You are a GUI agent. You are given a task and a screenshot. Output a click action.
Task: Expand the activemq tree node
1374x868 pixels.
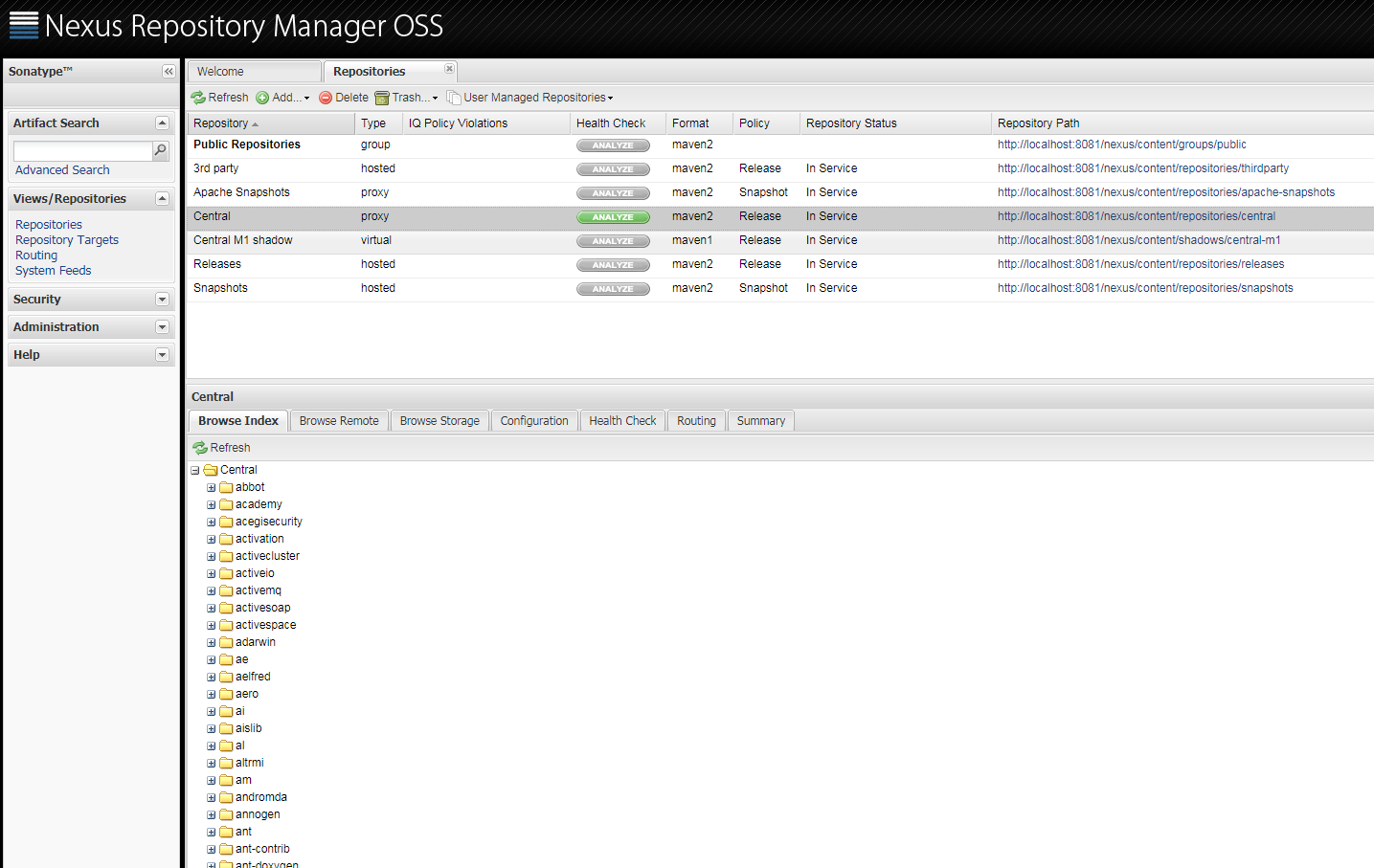click(212, 591)
